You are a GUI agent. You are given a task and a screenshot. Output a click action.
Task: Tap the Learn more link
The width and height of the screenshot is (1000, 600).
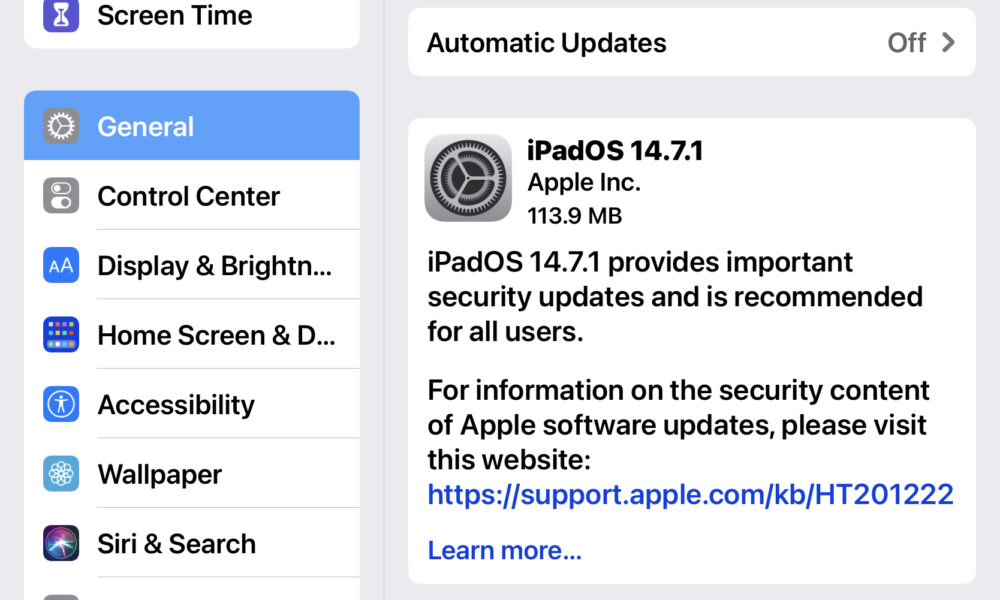click(x=504, y=550)
